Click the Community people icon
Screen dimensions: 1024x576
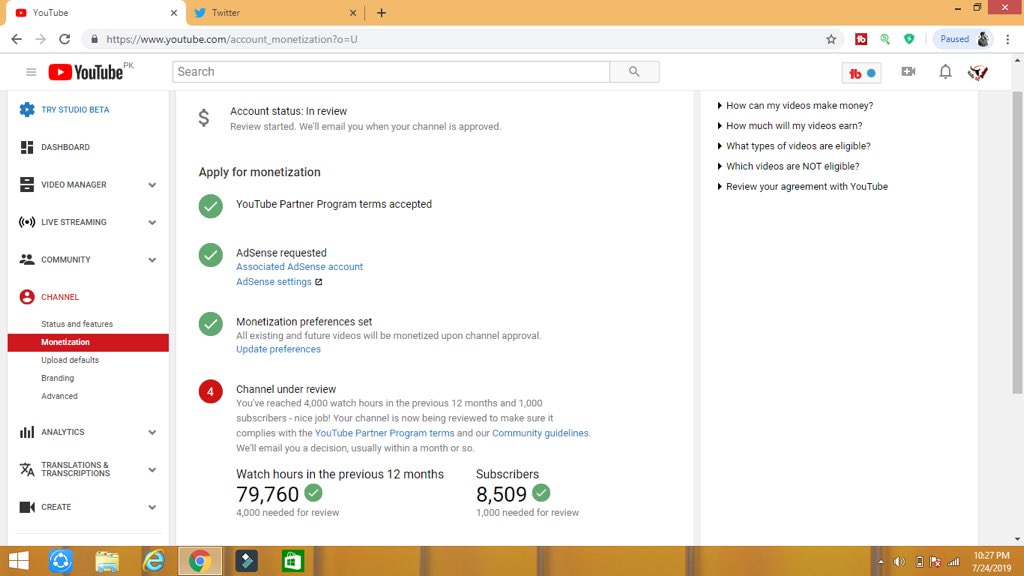coord(27,259)
